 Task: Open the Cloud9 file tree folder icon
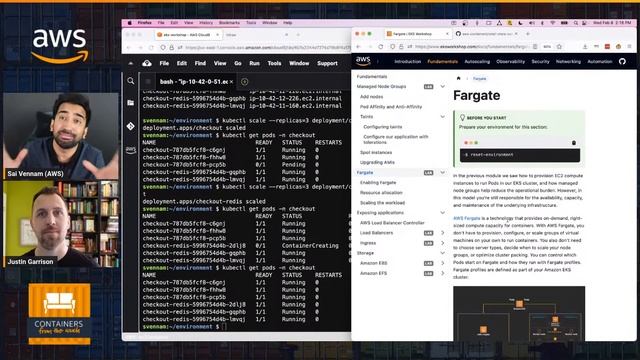coord(131,103)
